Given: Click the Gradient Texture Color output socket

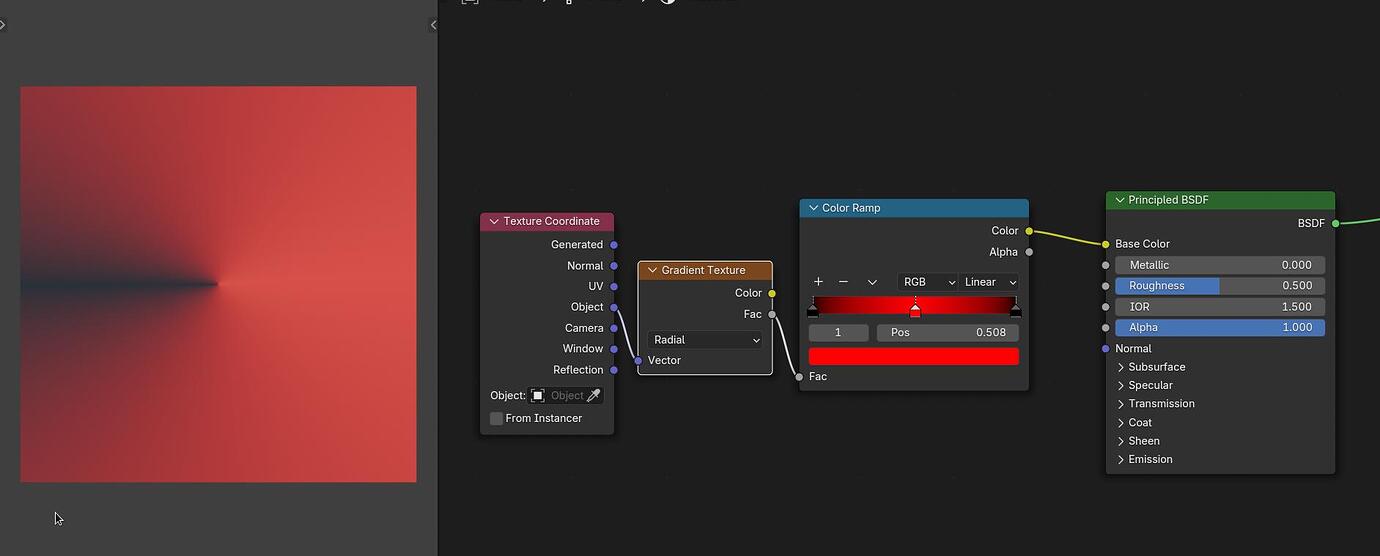Looking at the screenshot, I should pos(772,293).
